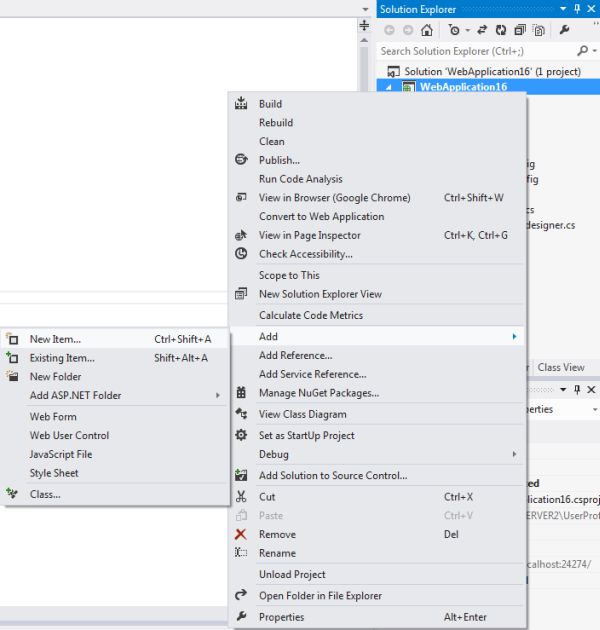Viewport: 600px width, 630px height.
Task: Click Publish... menu entry
Action: tap(378, 160)
